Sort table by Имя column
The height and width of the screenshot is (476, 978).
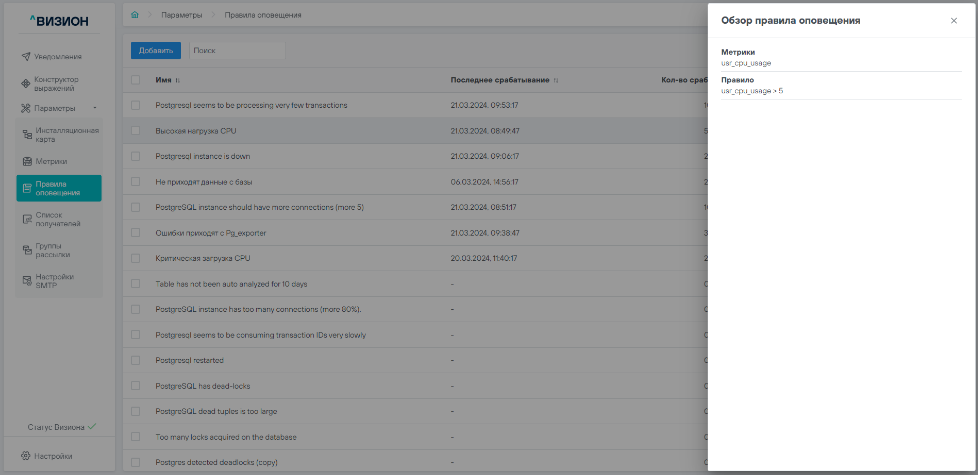coord(178,80)
